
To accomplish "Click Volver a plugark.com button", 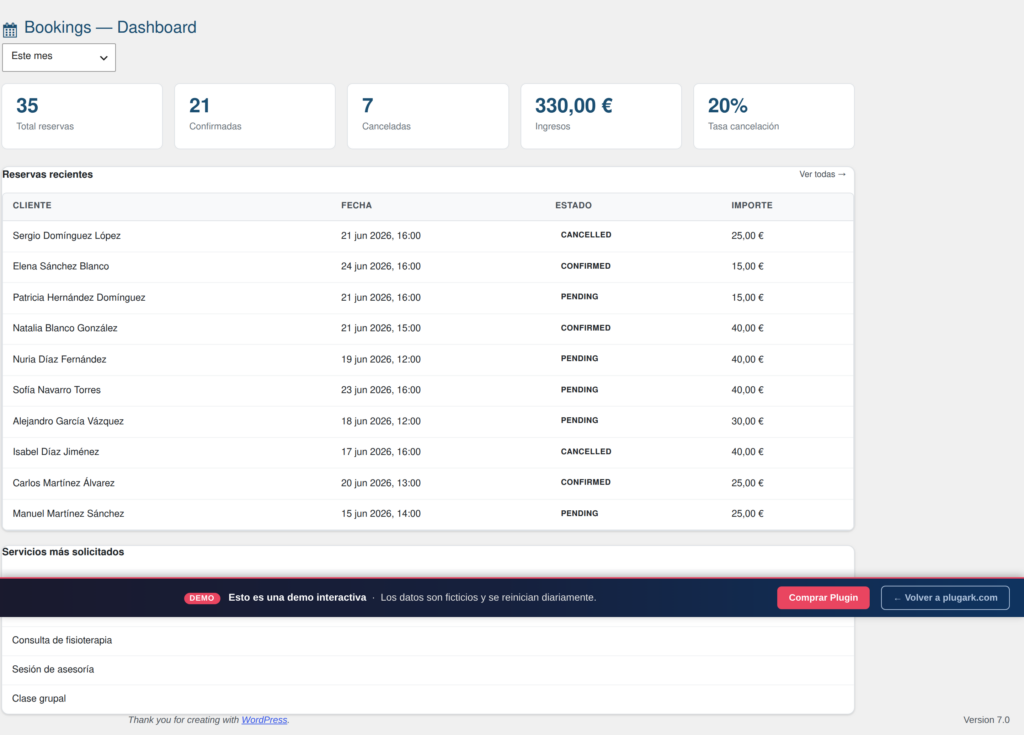I will point(945,598).
